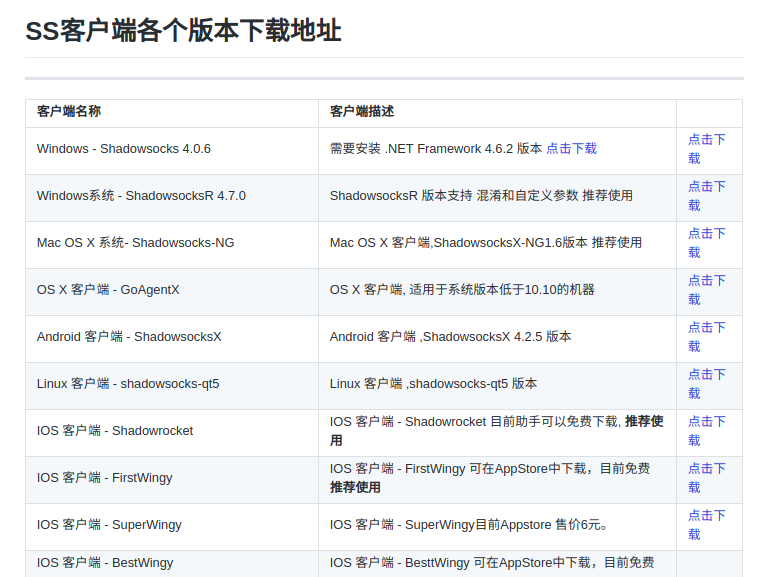Download the Android ShadowsocksX client
Screen dimensions: 770x577
point(706,328)
